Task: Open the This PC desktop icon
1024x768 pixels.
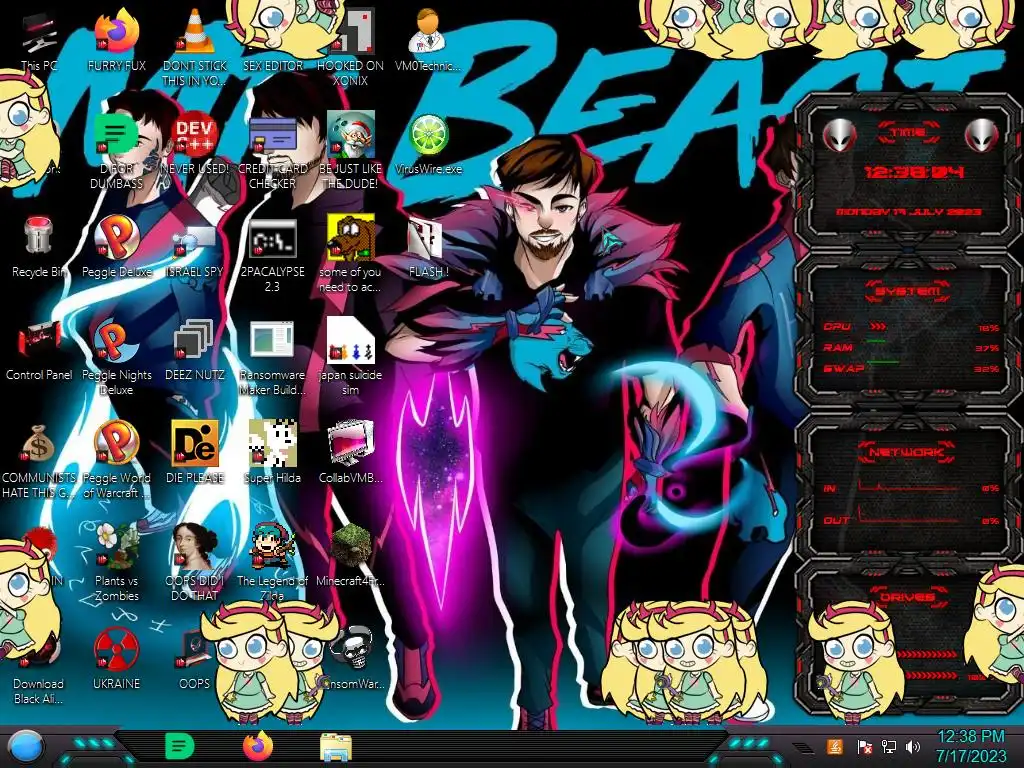Action: 39,42
